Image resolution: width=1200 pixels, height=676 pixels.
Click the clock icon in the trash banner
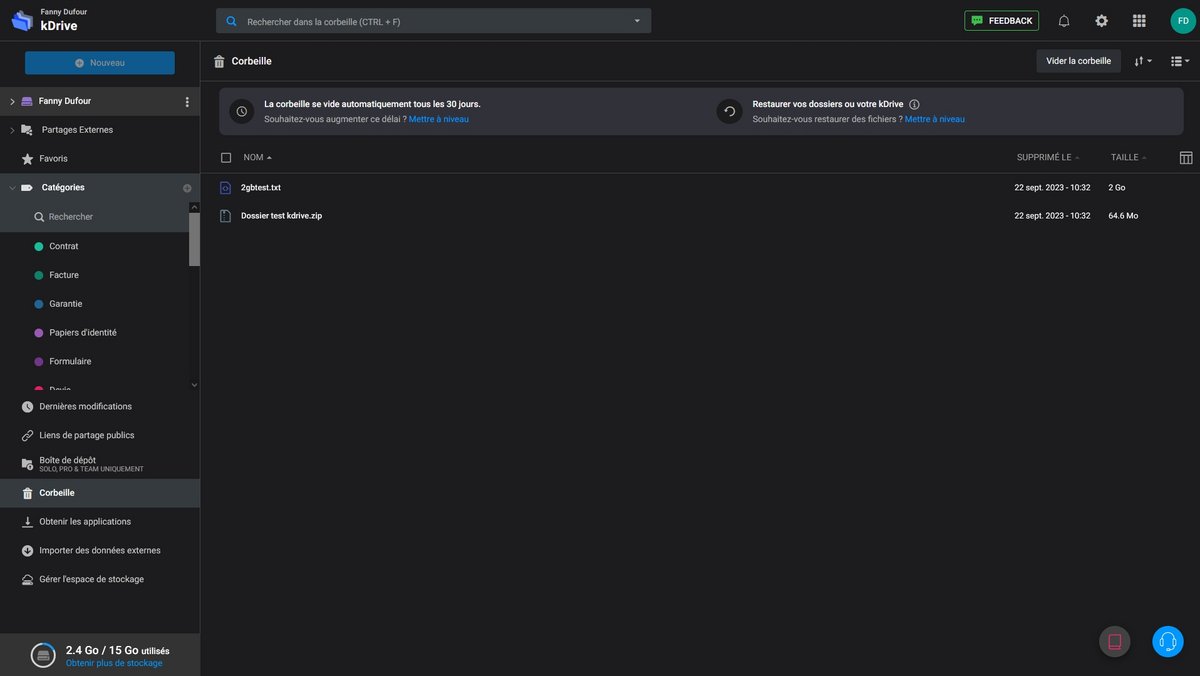click(x=241, y=111)
